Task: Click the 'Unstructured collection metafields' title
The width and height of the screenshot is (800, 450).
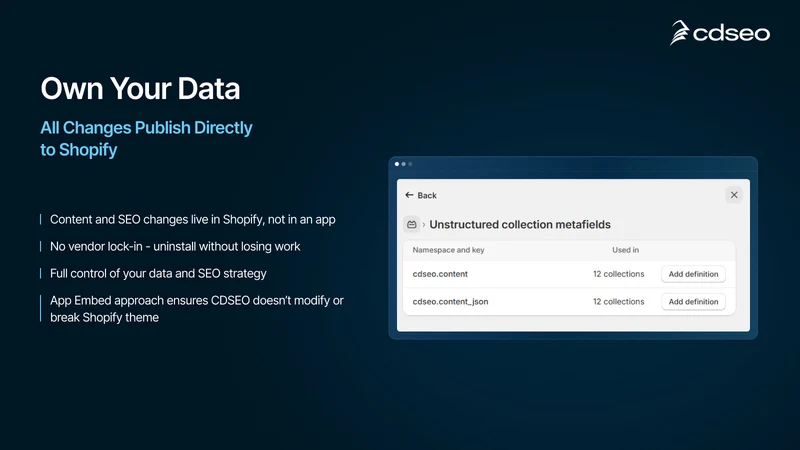Action: (520, 224)
